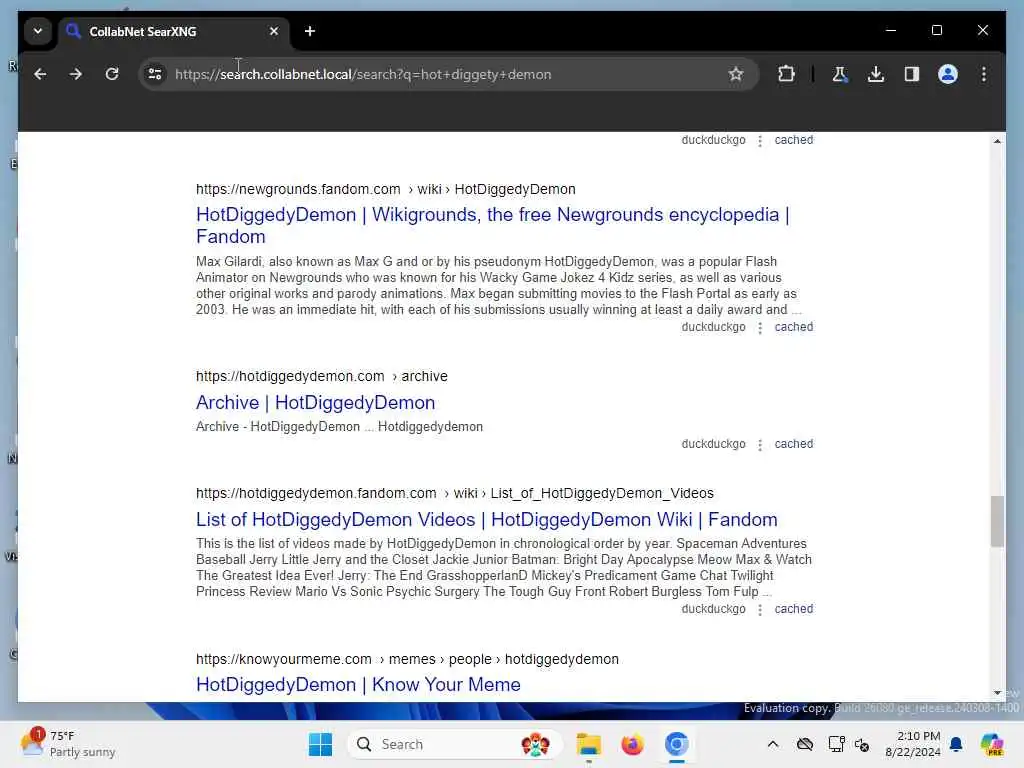The height and width of the screenshot is (768, 1024).
Task: Click the page's vertical scrollbar thumb
Action: coord(997,521)
